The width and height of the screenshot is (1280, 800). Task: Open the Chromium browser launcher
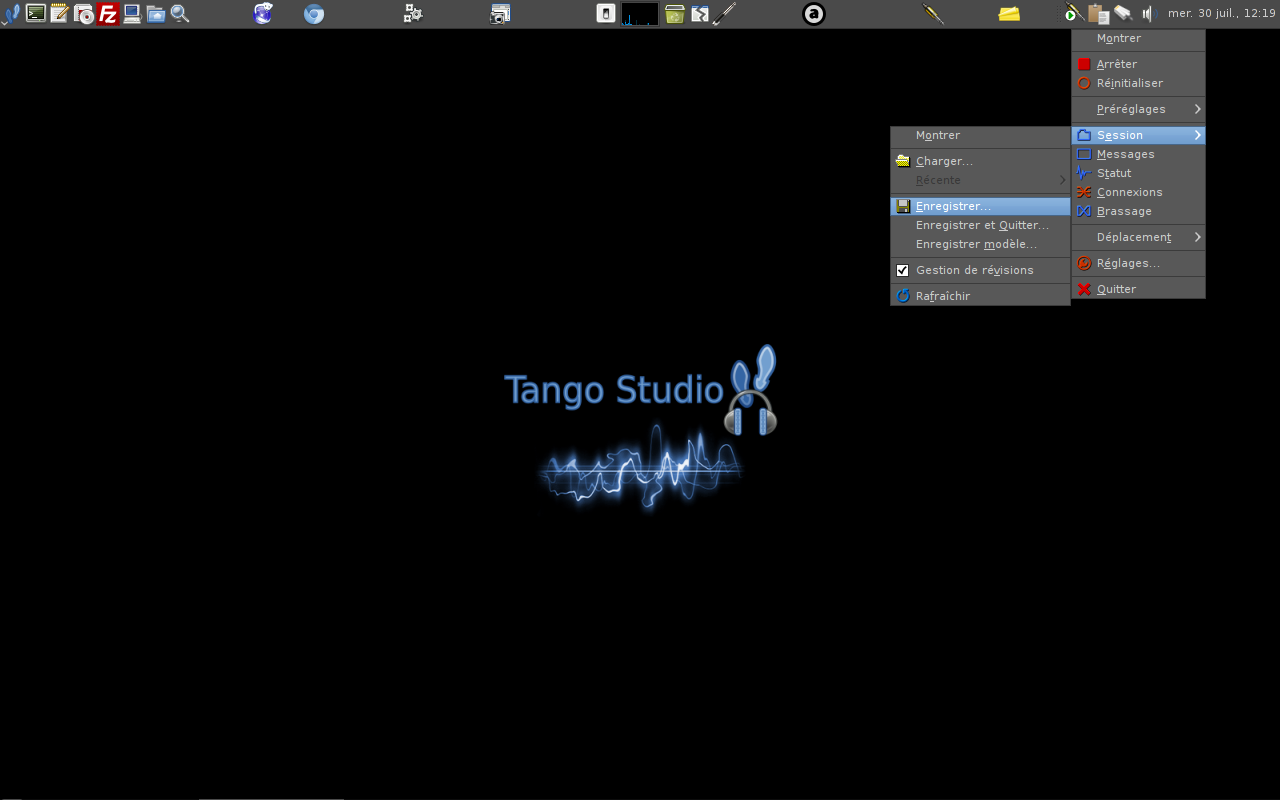pyautogui.click(x=314, y=14)
